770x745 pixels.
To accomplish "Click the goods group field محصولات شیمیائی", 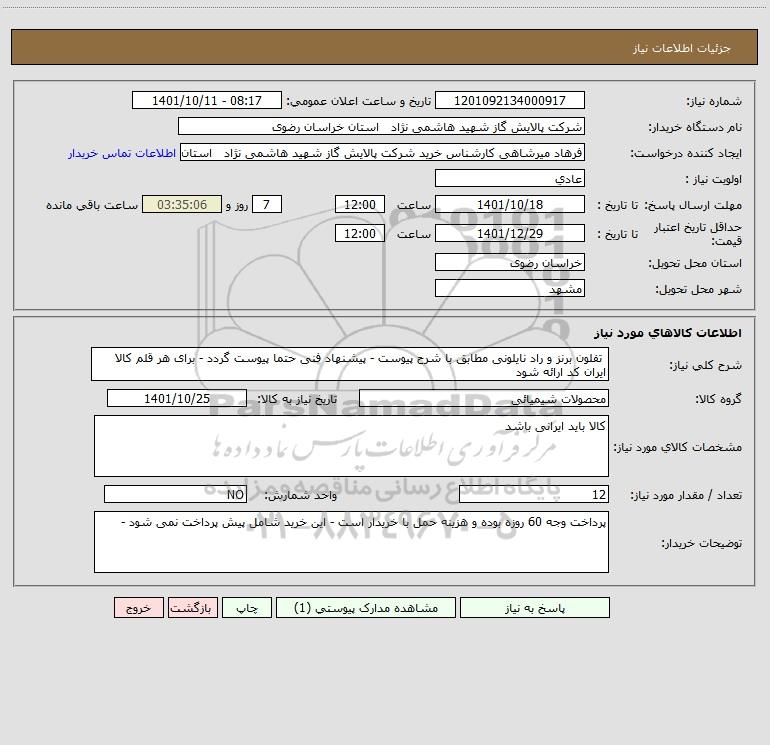I will pos(484,398).
